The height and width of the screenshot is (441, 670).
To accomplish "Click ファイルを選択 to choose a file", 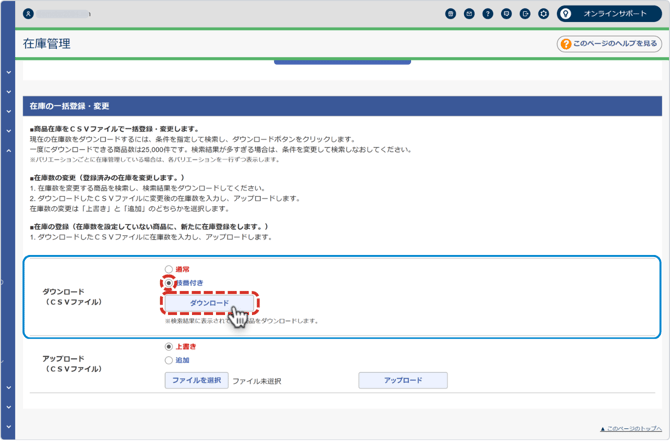I will coord(196,381).
